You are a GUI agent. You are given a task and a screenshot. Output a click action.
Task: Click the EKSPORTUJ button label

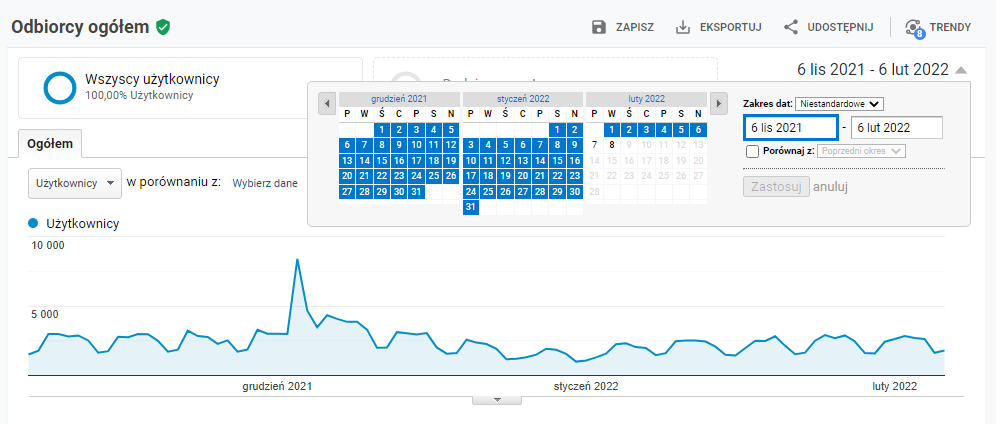coord(730,27)
